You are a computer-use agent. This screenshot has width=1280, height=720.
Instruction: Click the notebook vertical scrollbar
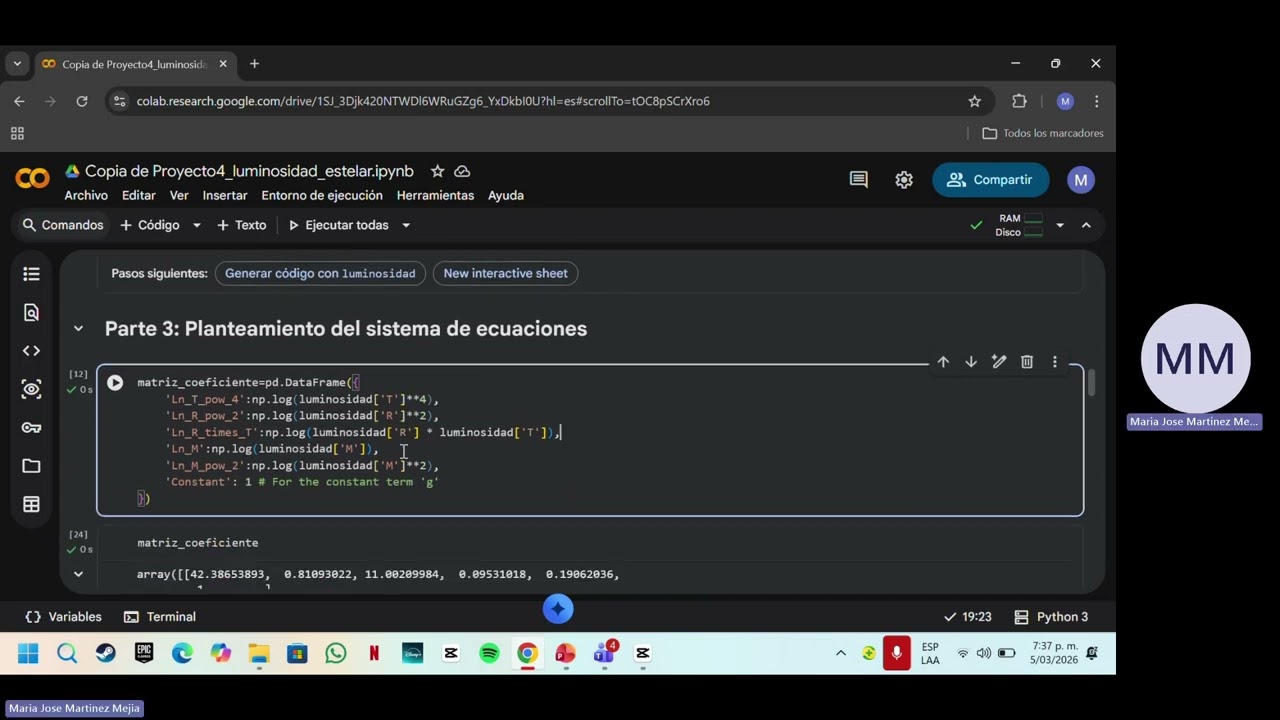[1092, 382]
